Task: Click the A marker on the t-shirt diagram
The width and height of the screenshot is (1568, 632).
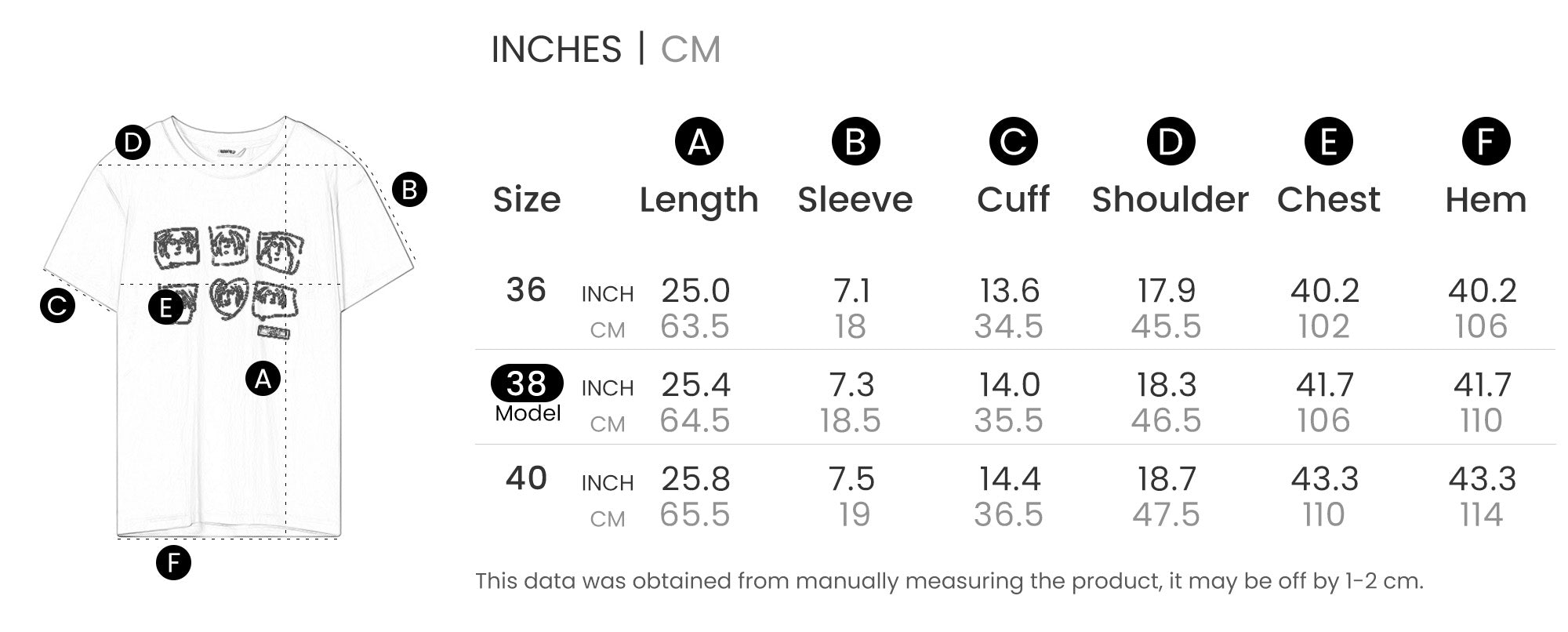Action: [263, 380]
